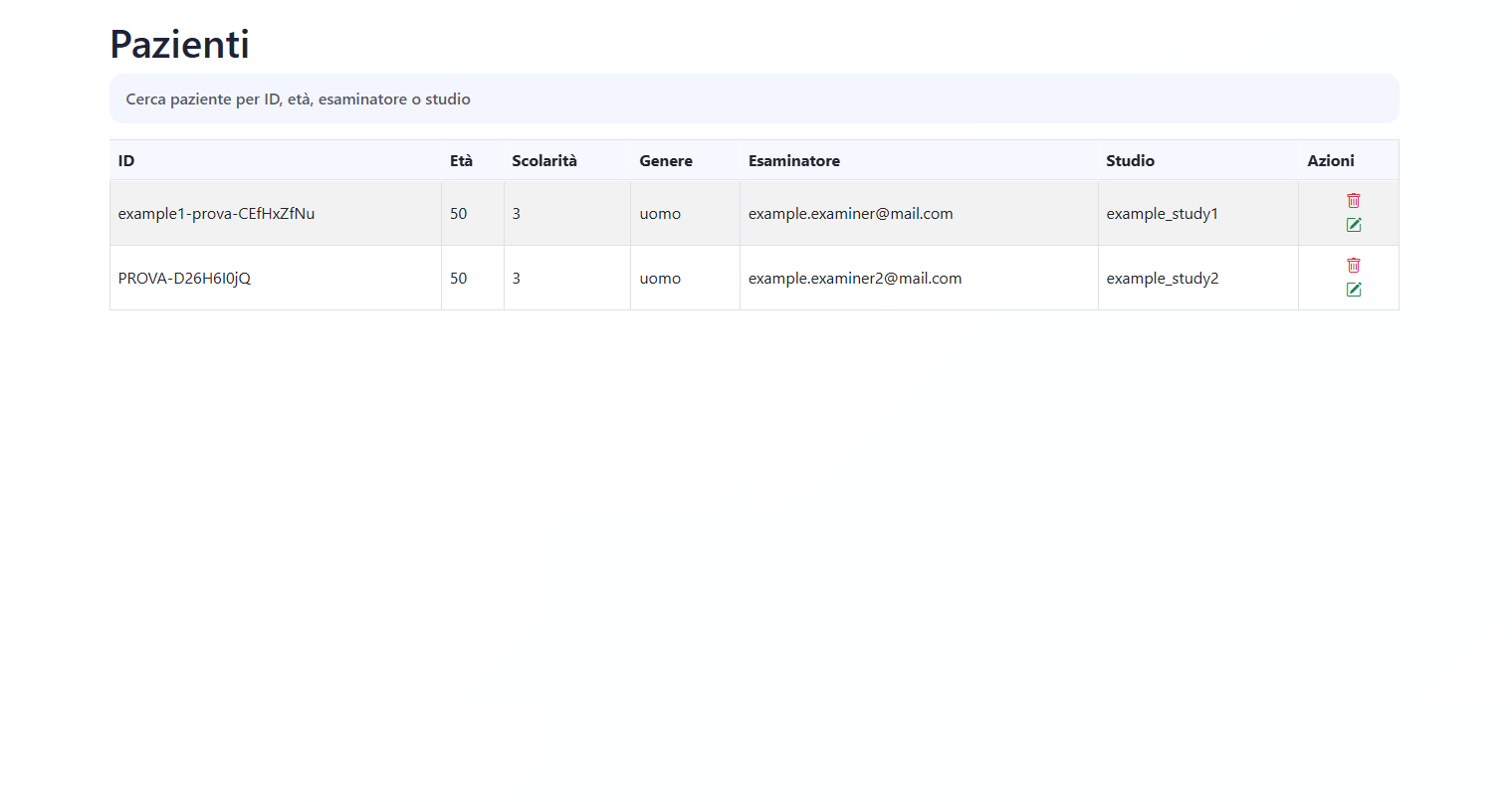This screenshot has height=802, width=1512.
Task: Sort by the ID column header
Action: tap(126, 161)
